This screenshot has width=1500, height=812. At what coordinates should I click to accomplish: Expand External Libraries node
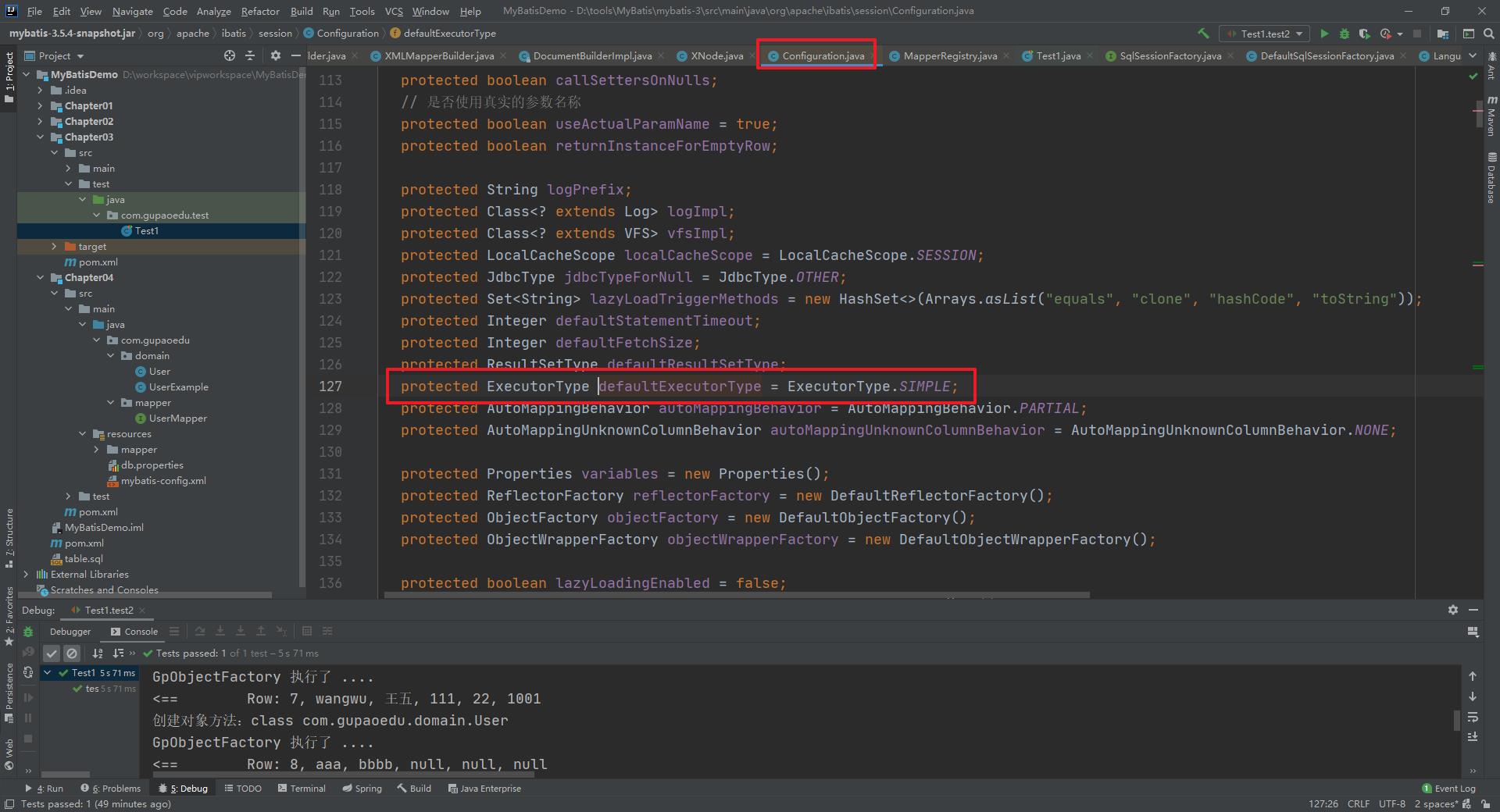coord(27,574)
